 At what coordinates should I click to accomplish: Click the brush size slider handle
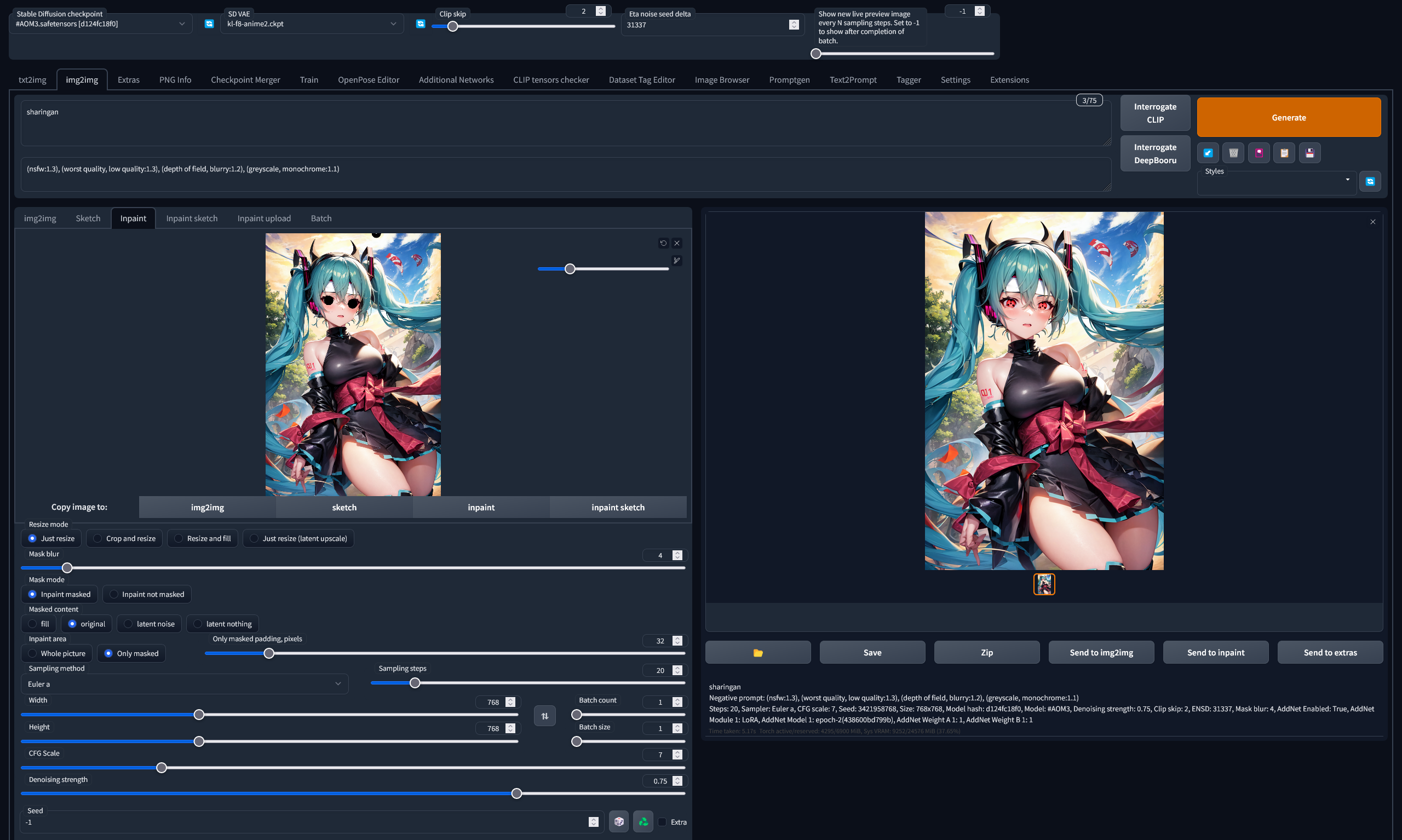pos(570,269)
